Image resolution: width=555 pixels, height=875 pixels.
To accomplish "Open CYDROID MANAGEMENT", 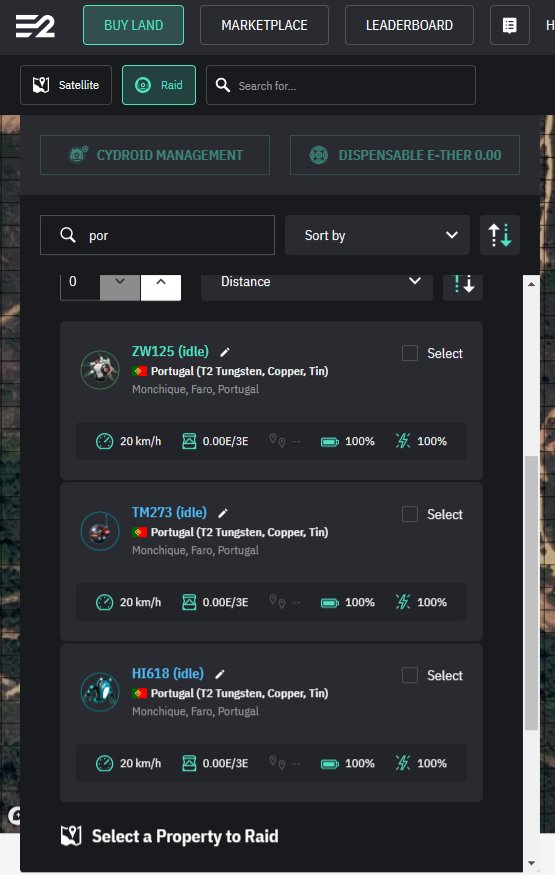I will point(155,155).
